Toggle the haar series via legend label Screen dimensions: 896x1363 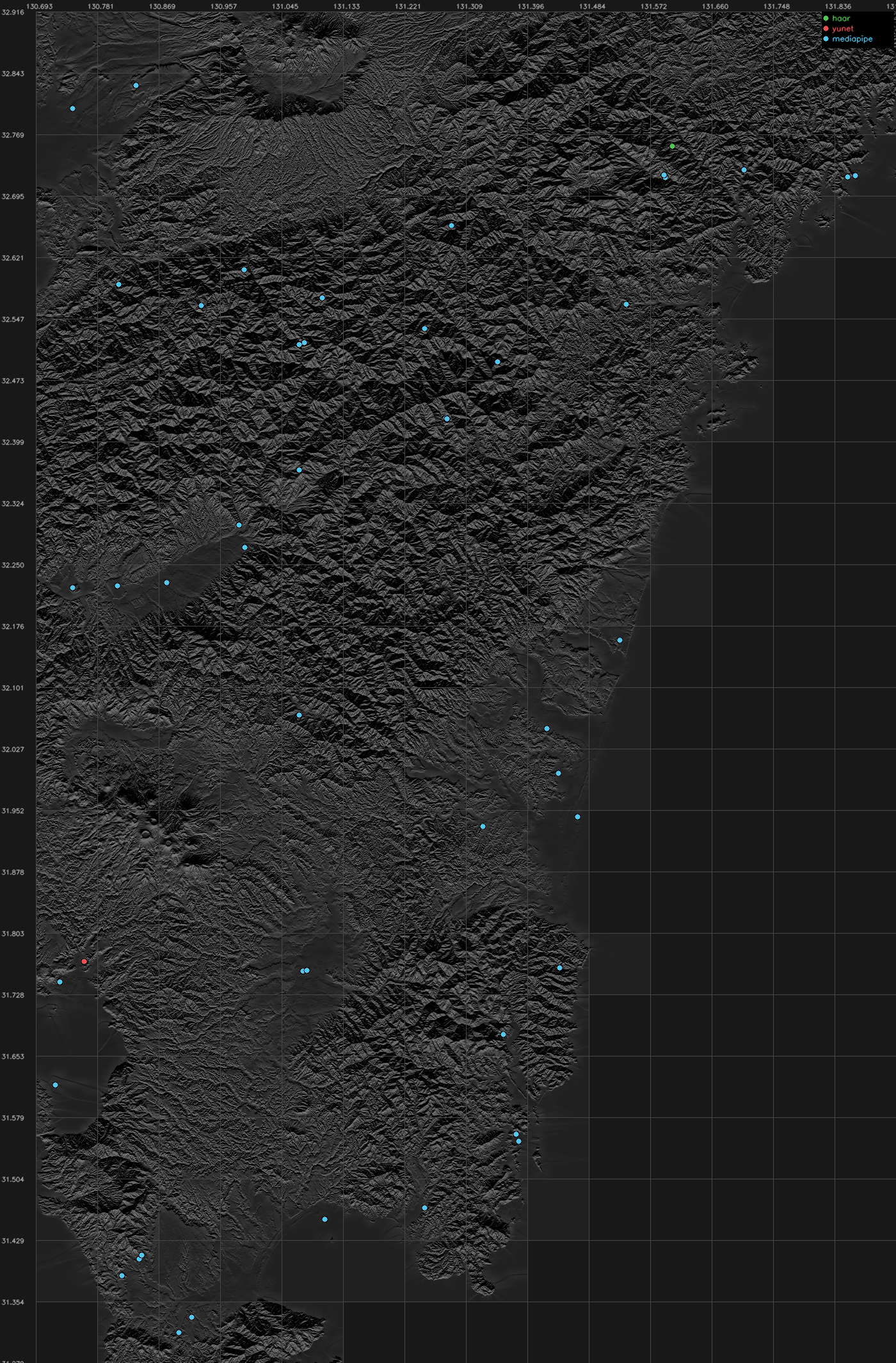(841, 19)
